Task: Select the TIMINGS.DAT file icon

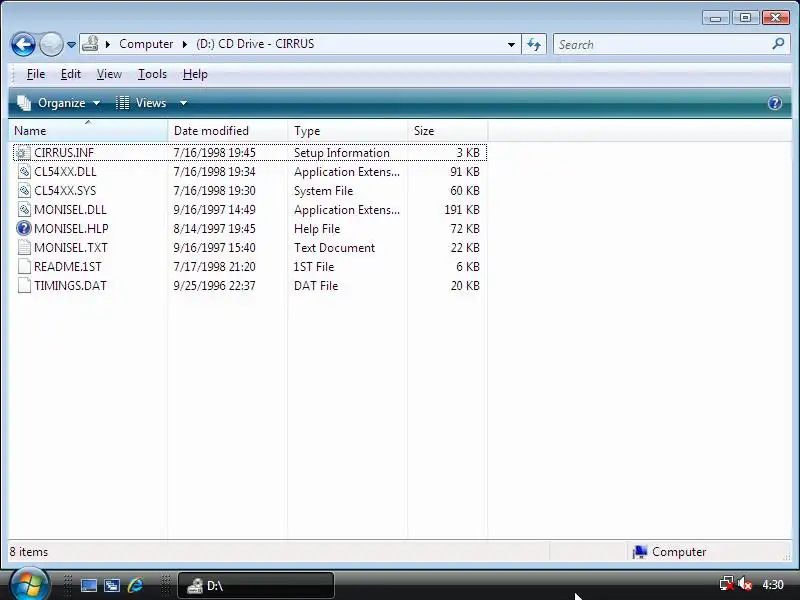Action: tap(24, 285)
